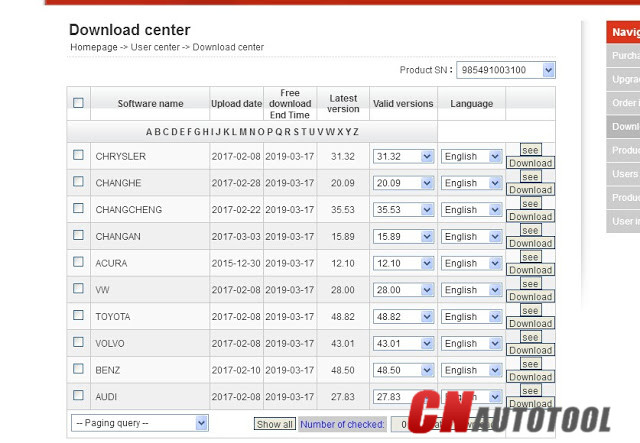The width and height of the screenshot is (640, 443).
Task: Expand BENZ version dropdown 48.50
Action: 403,370
